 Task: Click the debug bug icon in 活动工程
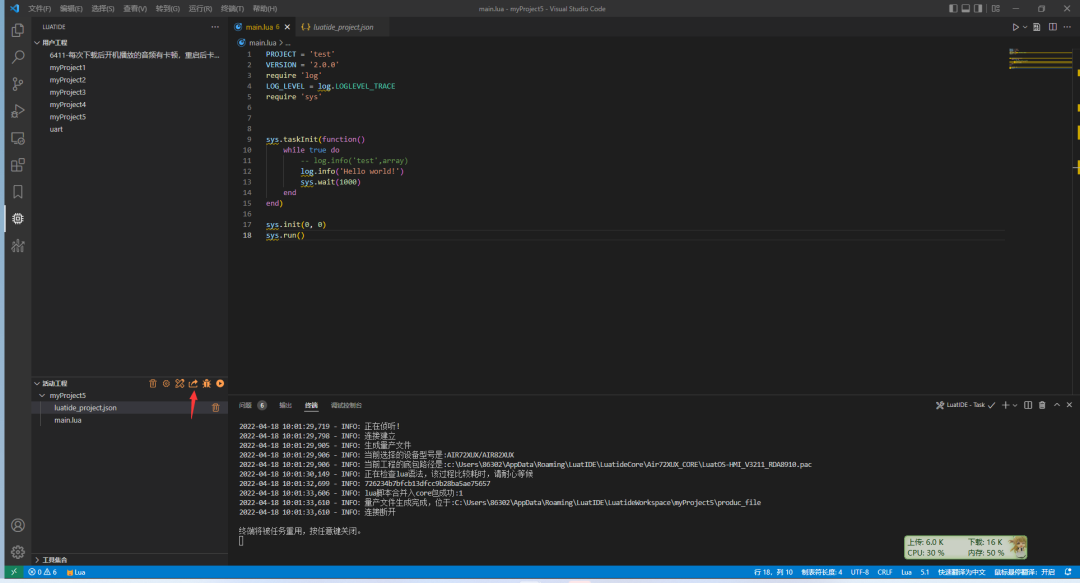coord(206,383)
